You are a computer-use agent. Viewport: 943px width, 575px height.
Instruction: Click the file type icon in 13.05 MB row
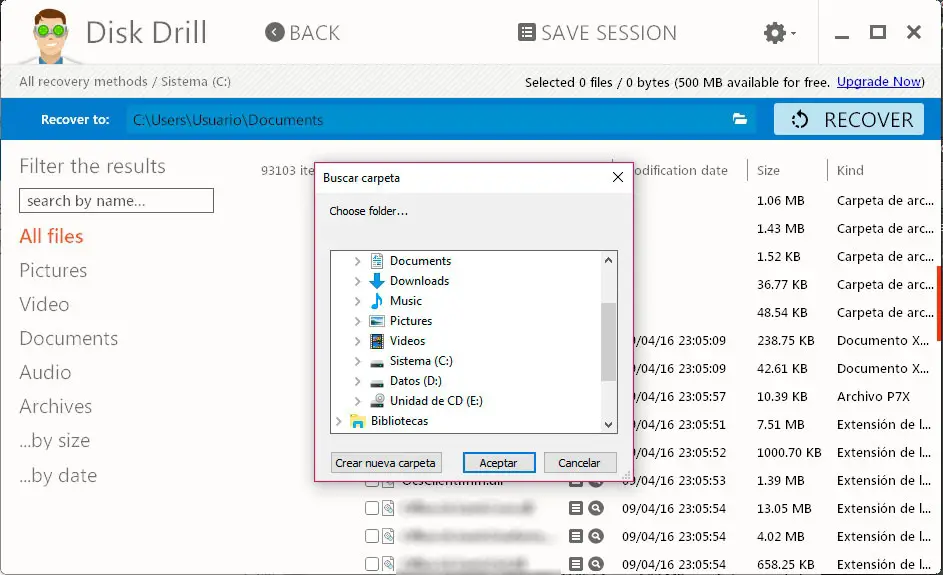point(389,508)
